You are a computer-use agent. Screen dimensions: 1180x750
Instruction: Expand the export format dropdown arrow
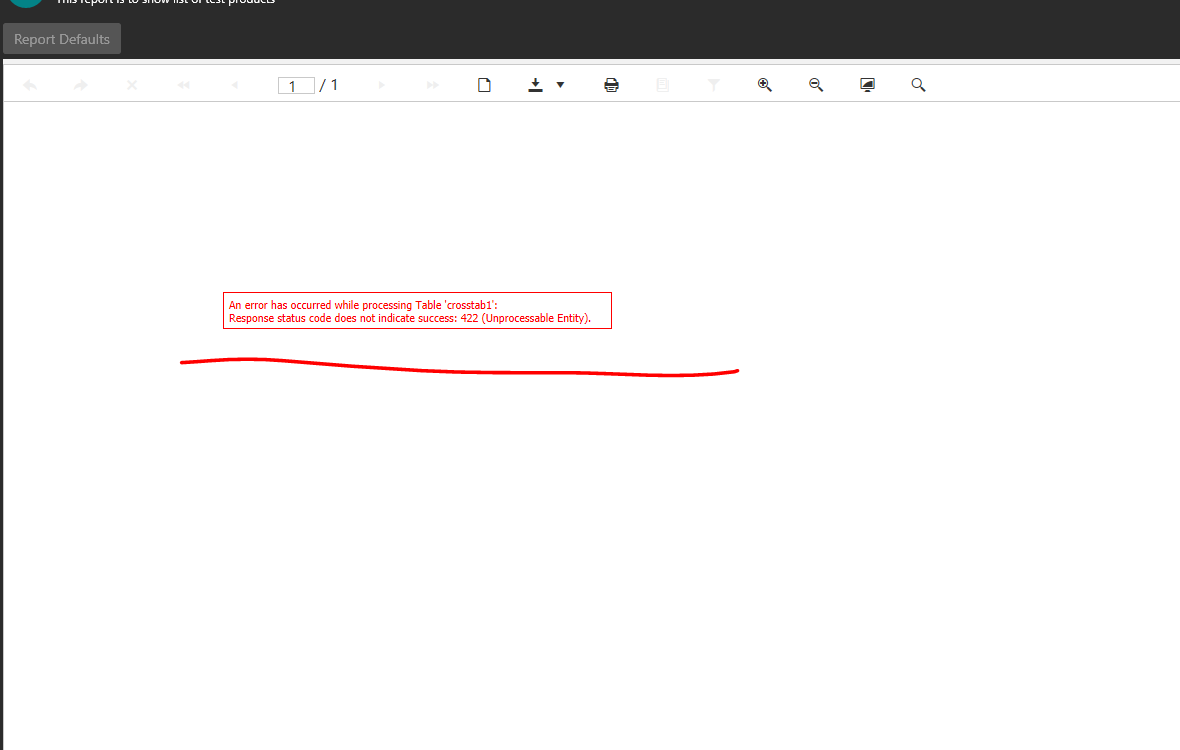(x=560, y=85)
